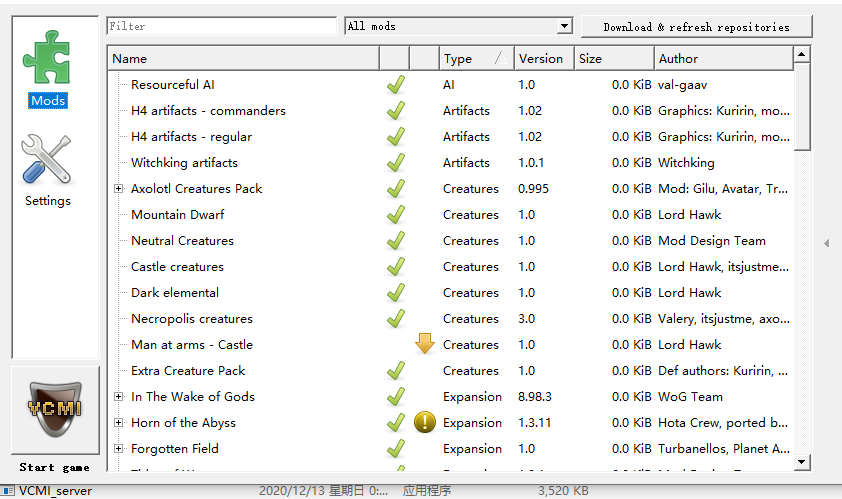
Task: Open Settings with the wrench and screwdriver icon
Action: tap(47, 170)
